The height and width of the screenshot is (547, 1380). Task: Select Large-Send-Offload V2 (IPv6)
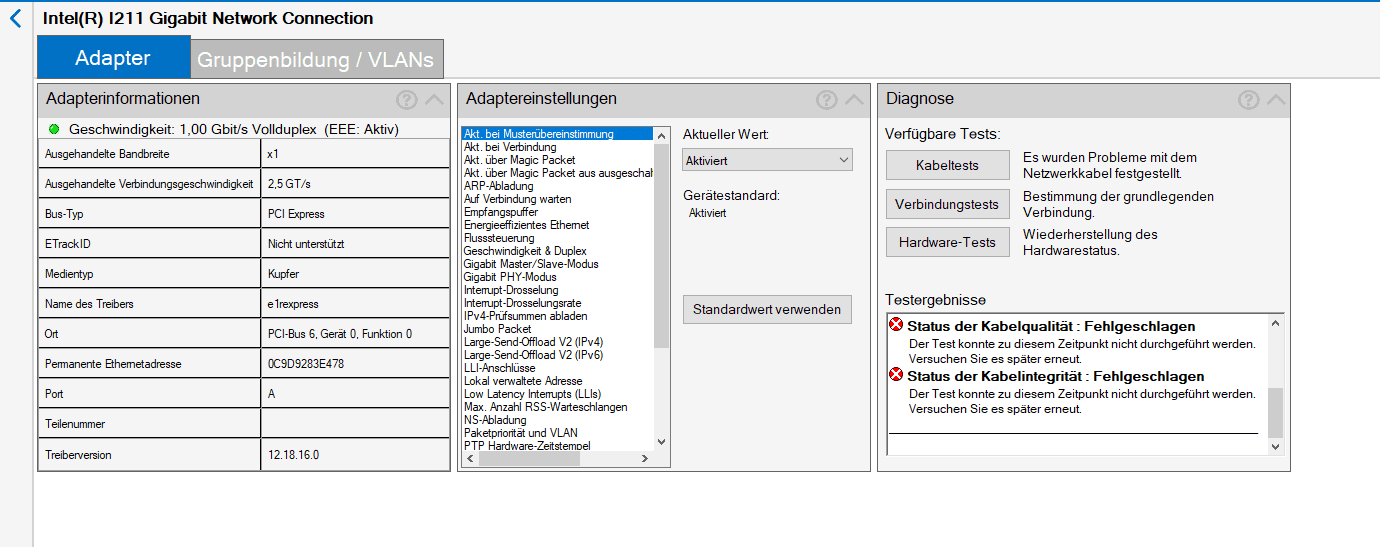click(x=557, y=355)
